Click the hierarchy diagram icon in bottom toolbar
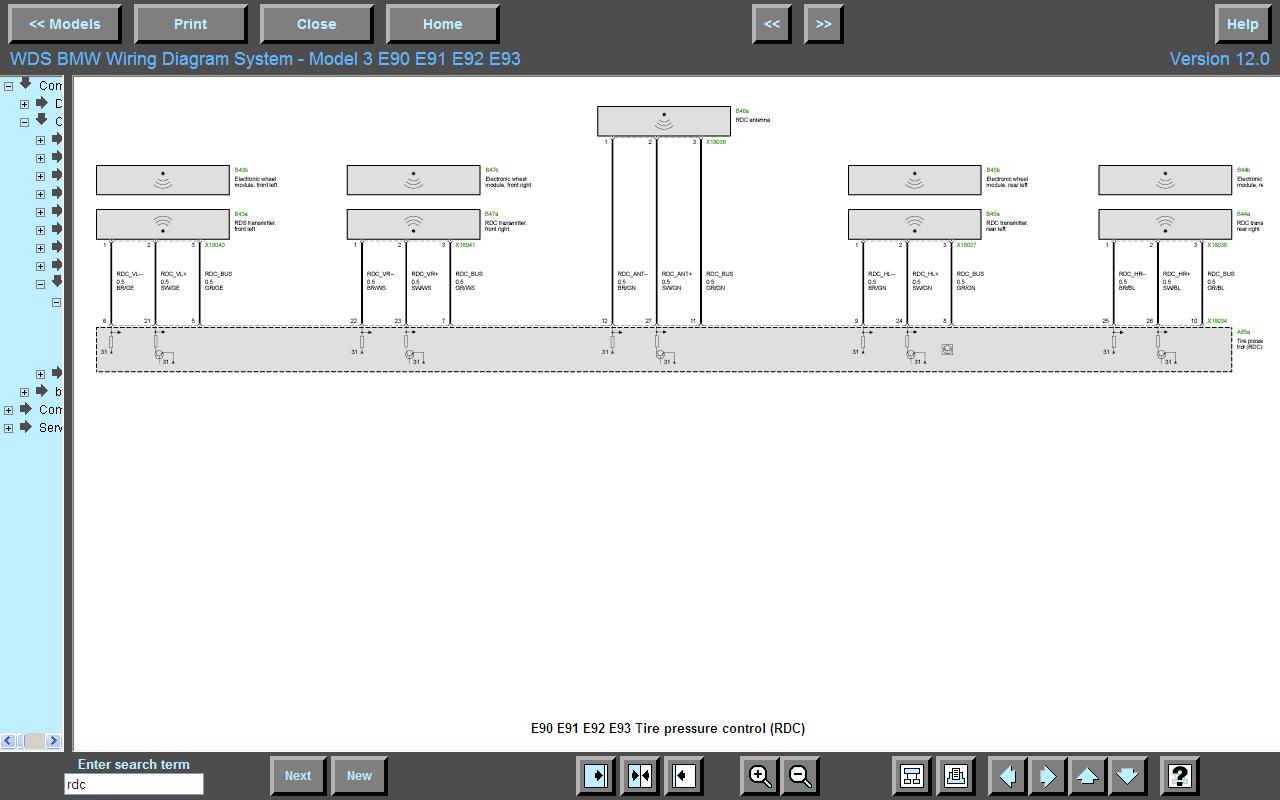 coord(912,776)
